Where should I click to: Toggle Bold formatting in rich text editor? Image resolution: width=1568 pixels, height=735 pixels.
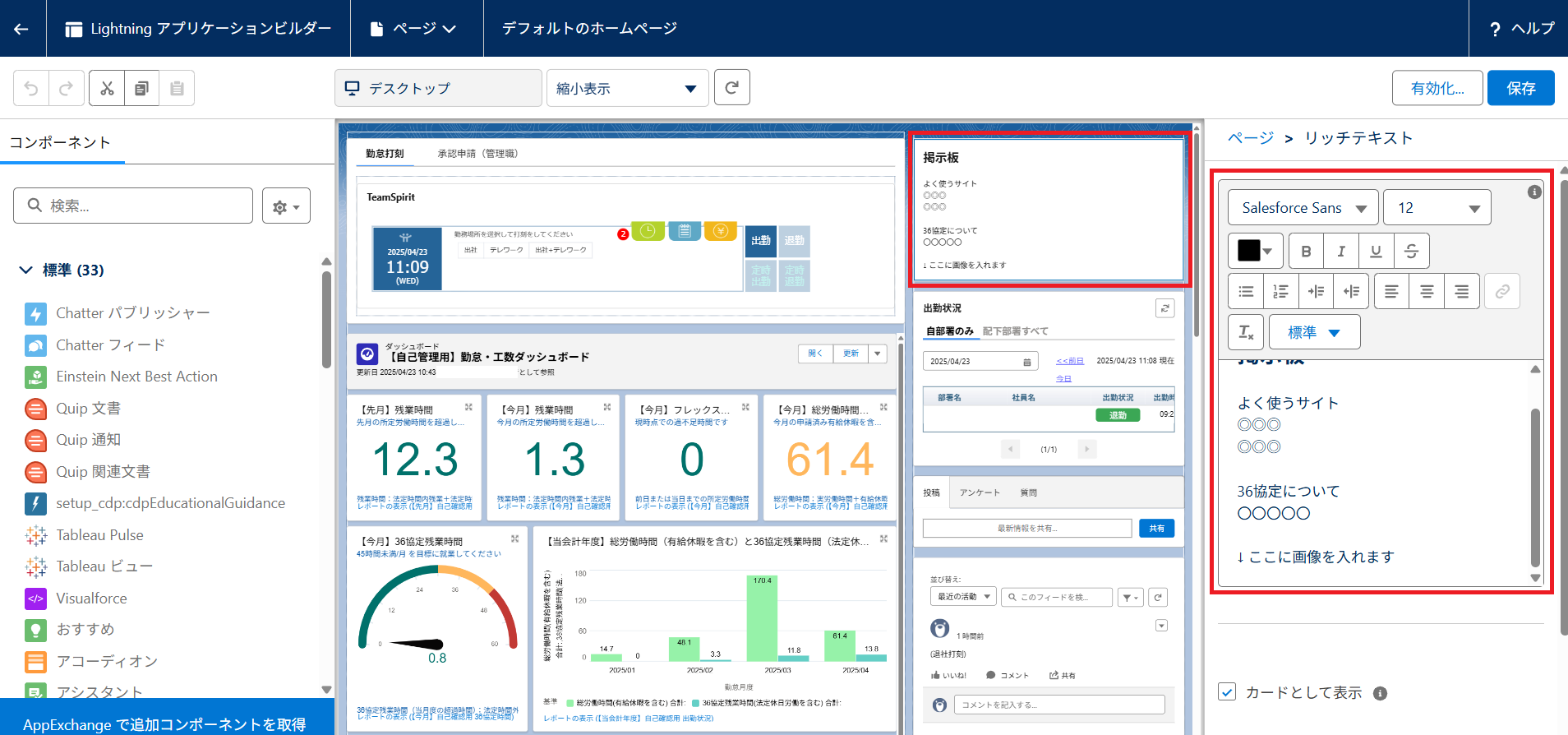pyautogui.click(x=1306, y=251)
